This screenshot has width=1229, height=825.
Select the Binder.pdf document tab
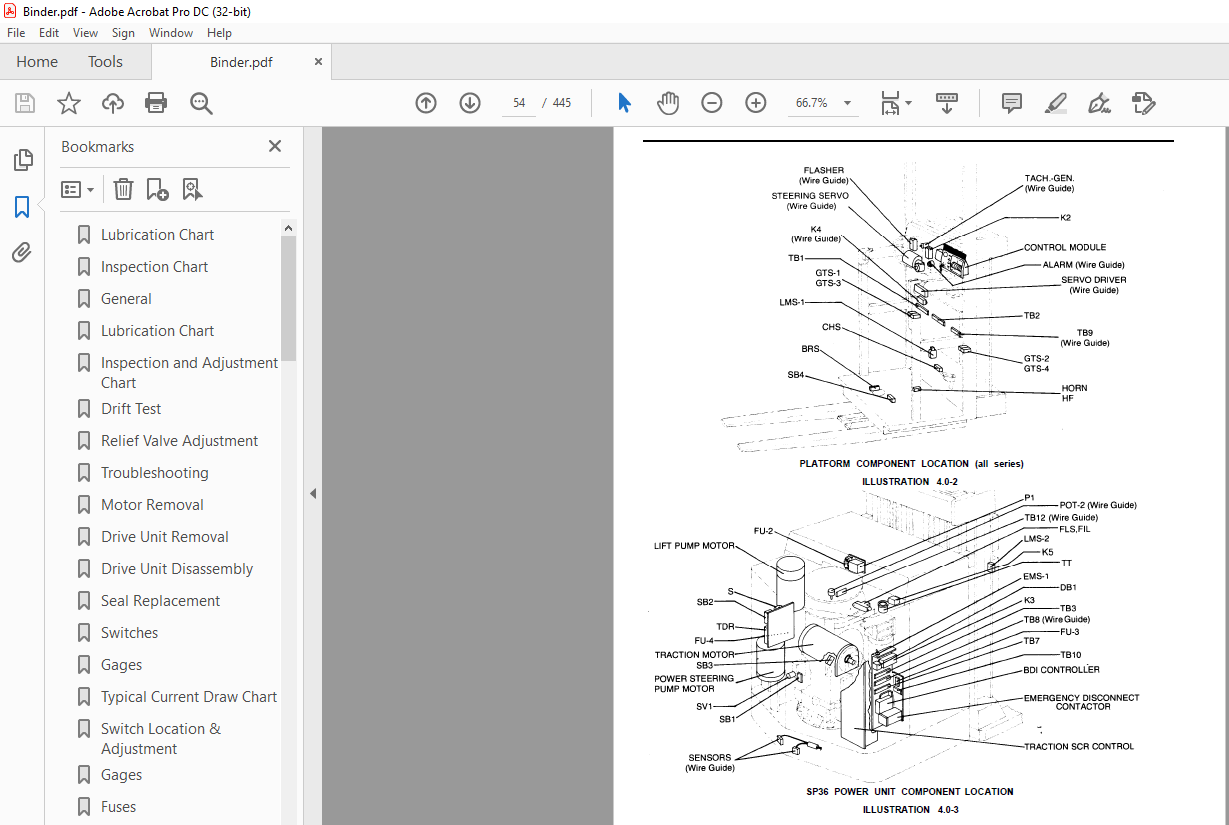click(x=241, y=62)
